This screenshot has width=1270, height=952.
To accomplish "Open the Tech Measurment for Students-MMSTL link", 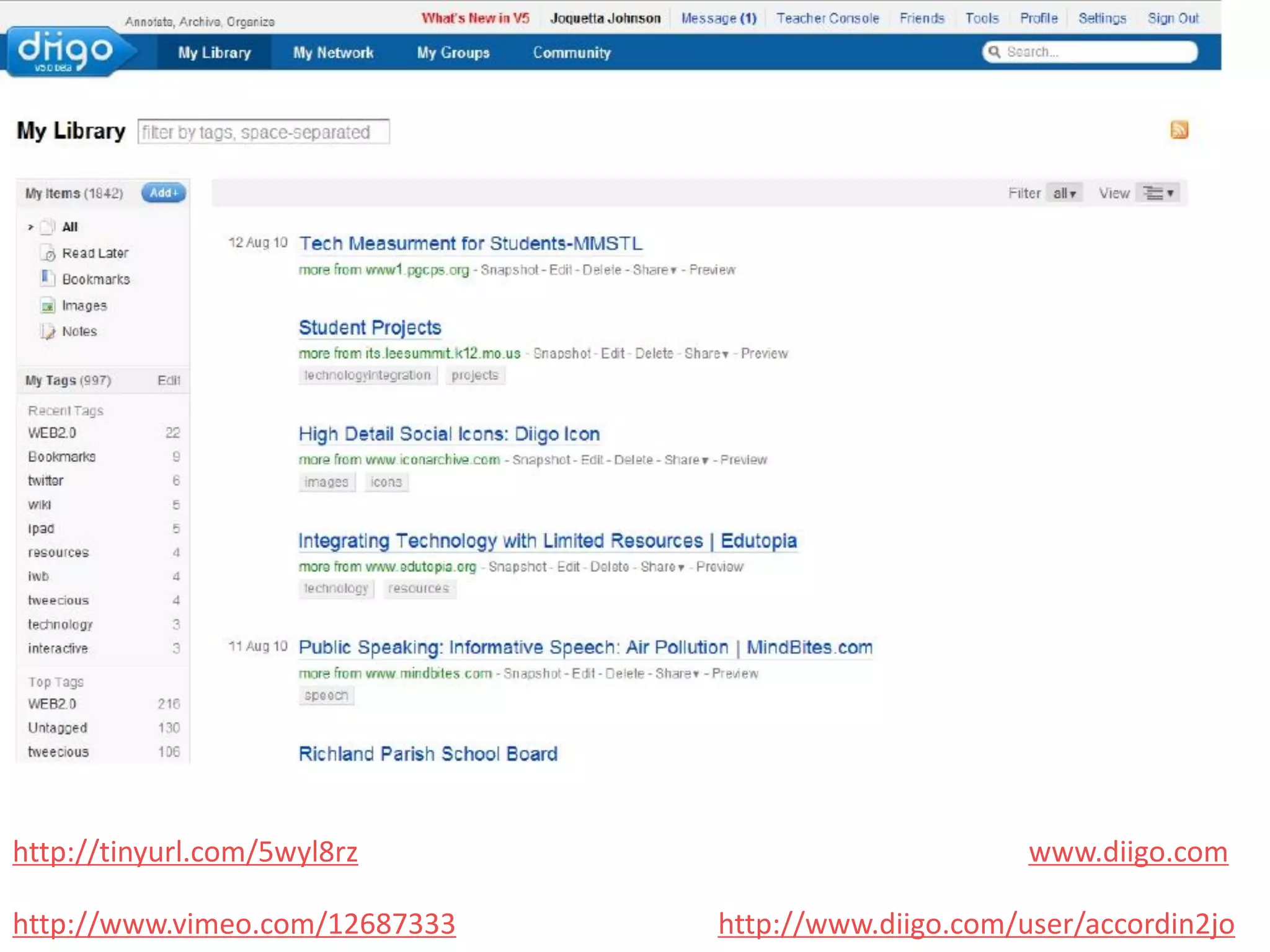I will pyautogui.click(x=470, y=244).
